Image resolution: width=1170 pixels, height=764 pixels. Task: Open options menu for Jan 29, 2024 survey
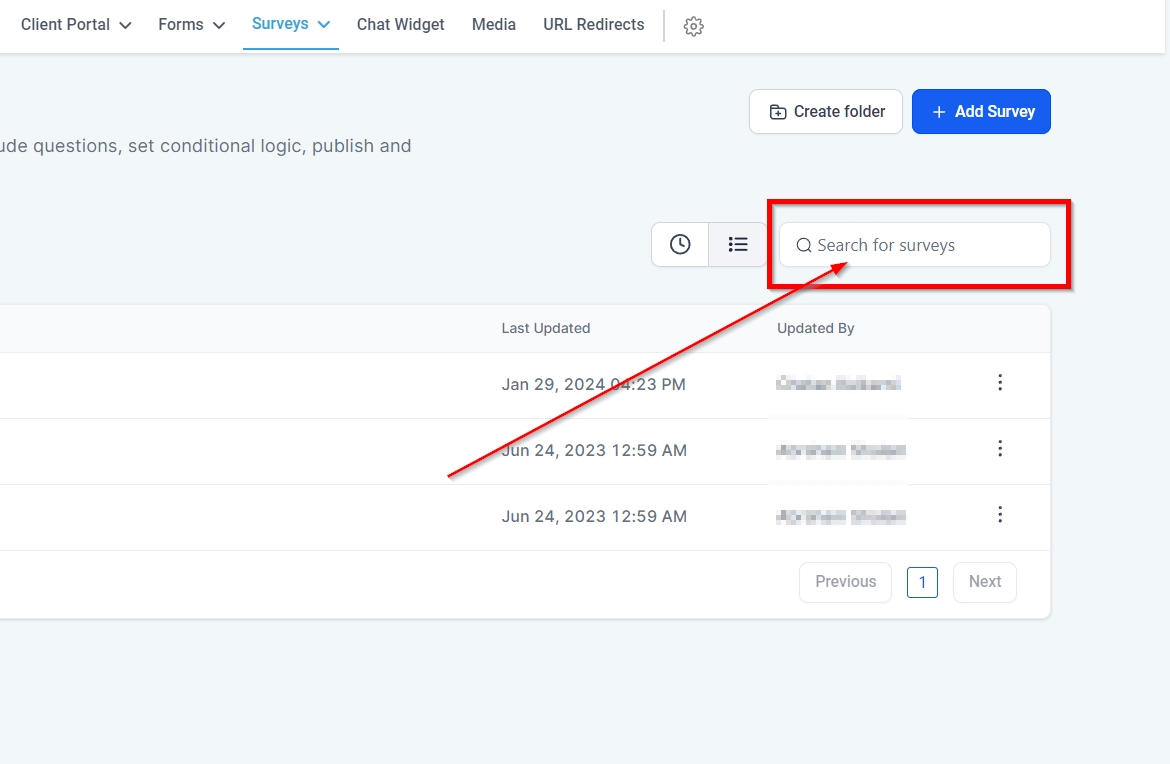point(999,383)
